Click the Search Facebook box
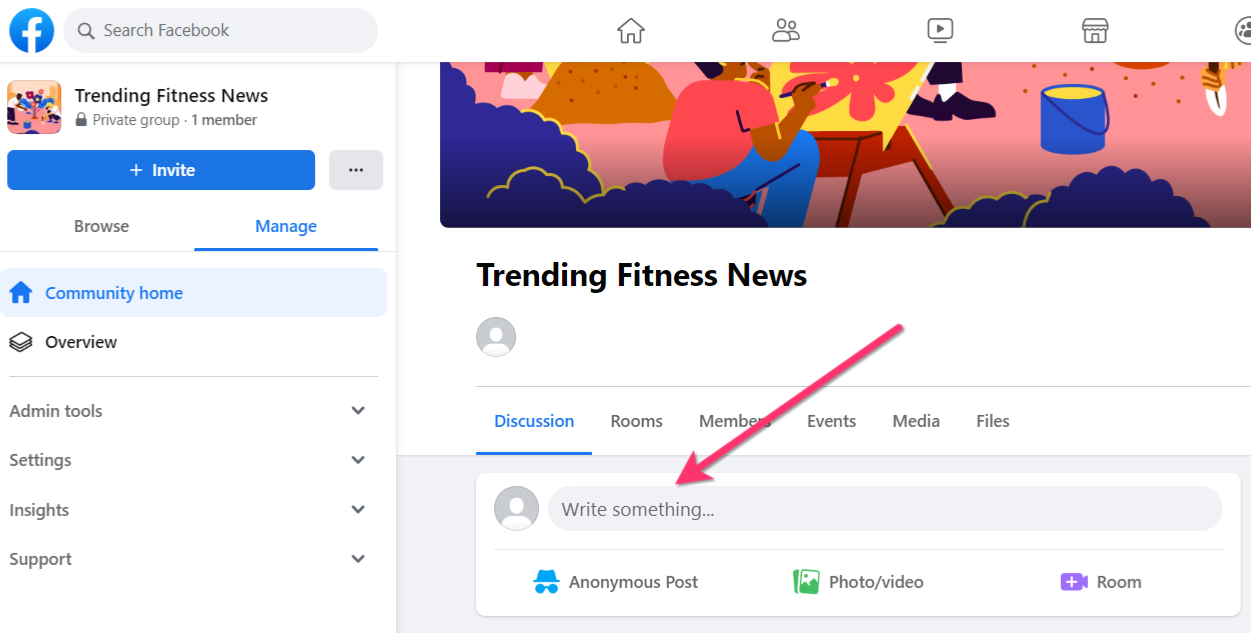 pos(221,30)
